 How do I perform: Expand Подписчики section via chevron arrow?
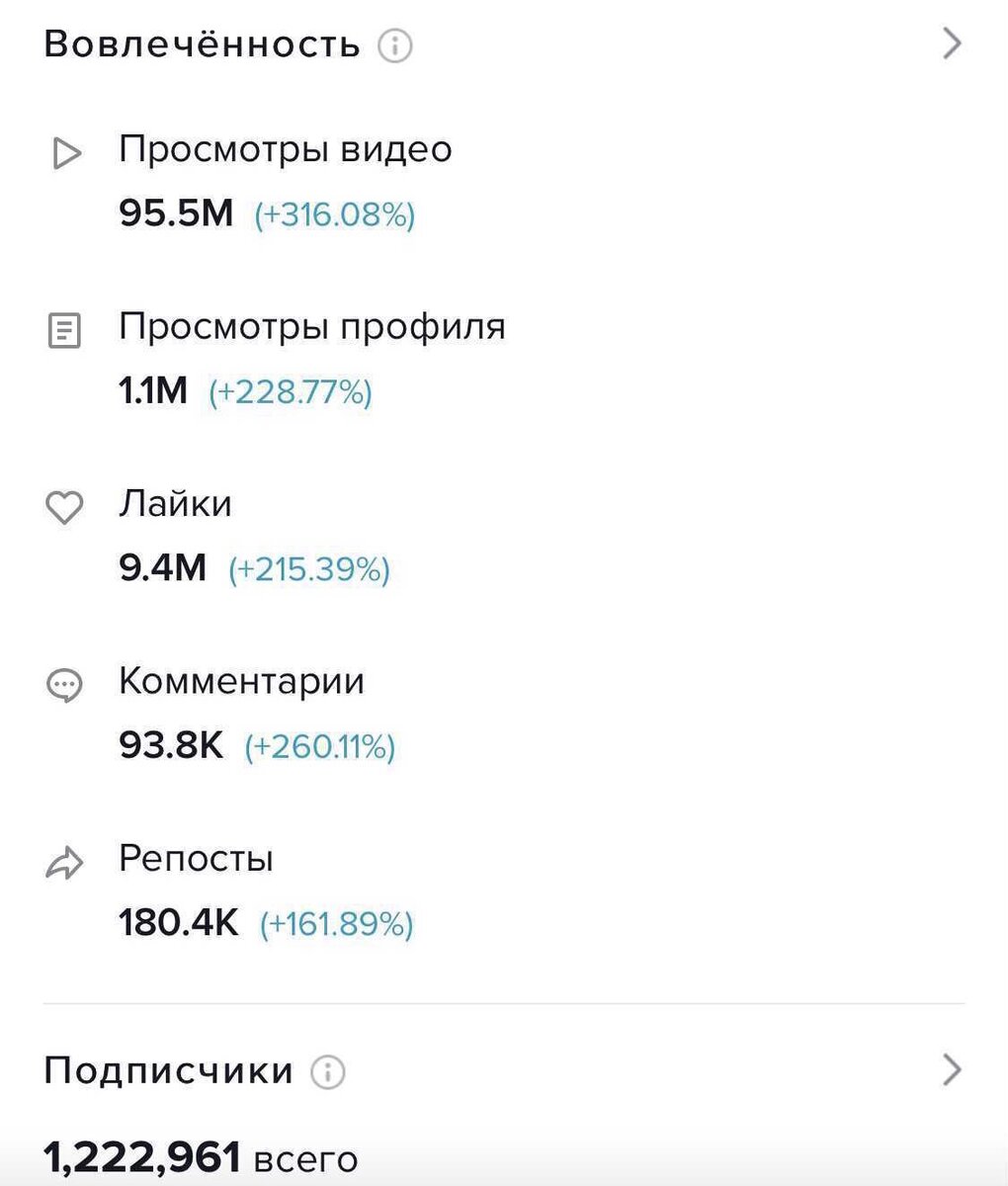[952, 1069]
